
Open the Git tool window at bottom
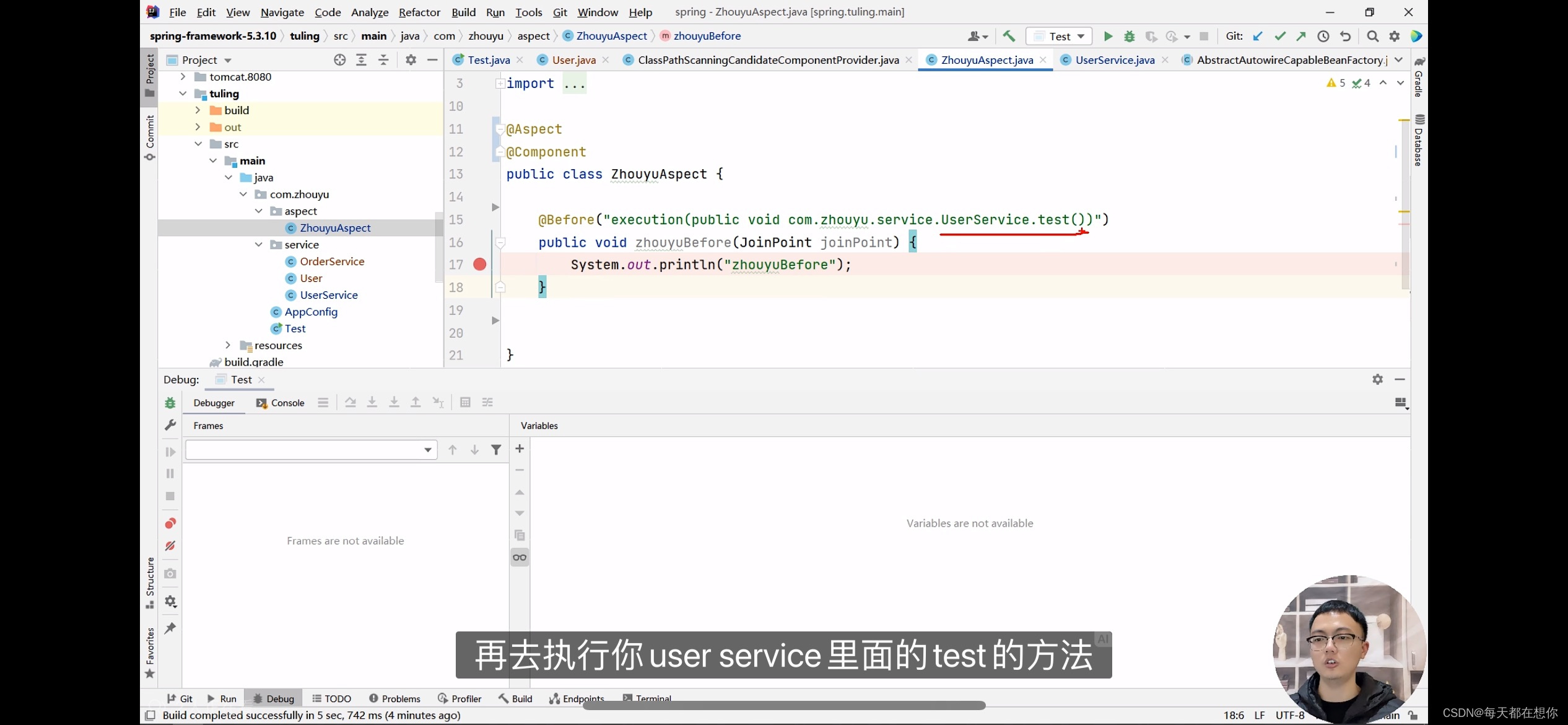click(180, 698)
